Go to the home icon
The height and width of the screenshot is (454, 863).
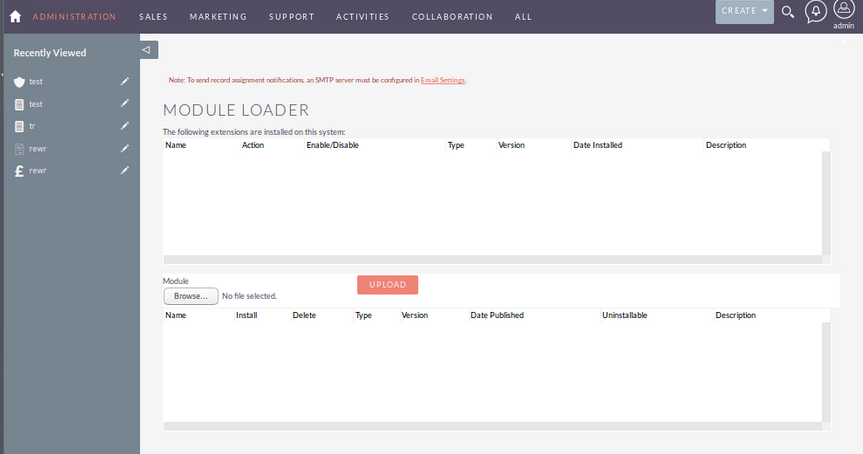point(15,17)
